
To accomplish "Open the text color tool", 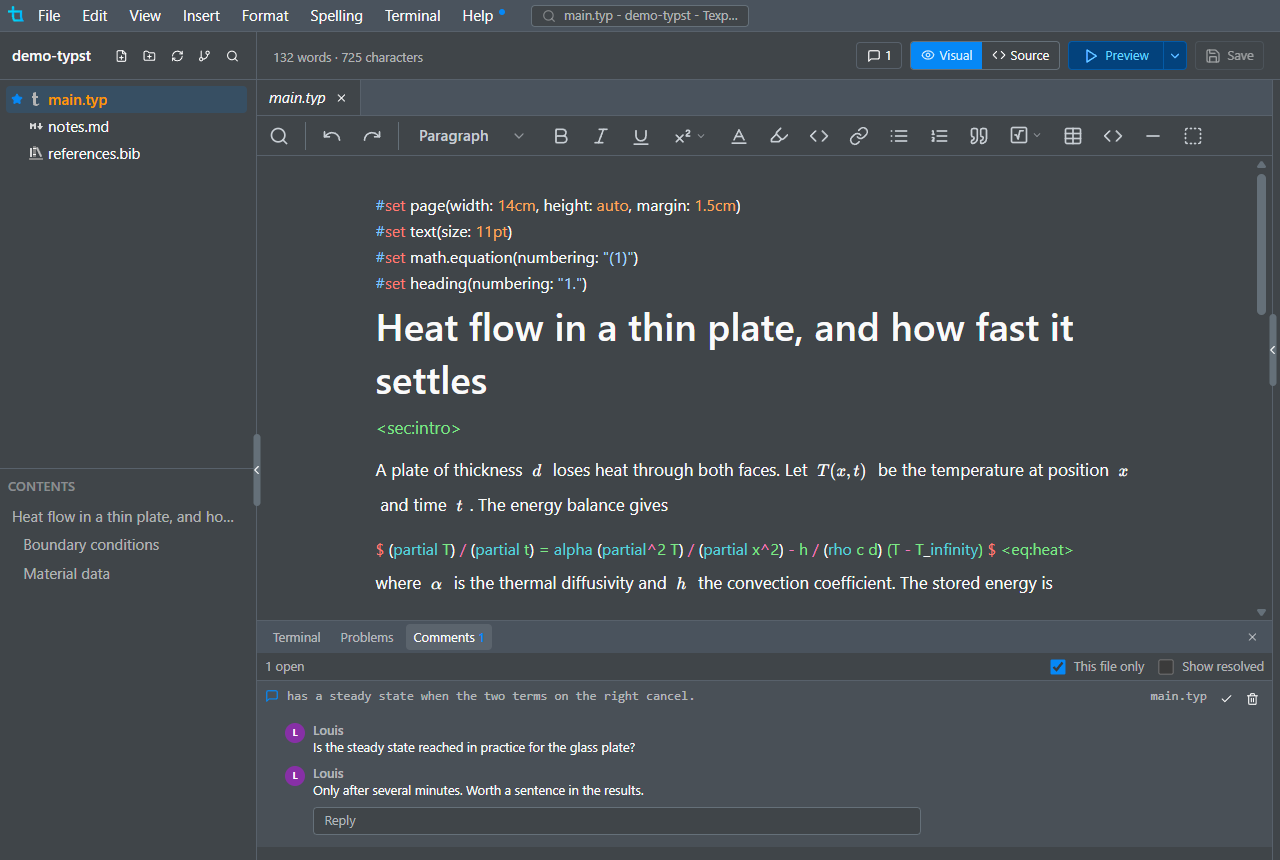I will (x=739, y=136).
